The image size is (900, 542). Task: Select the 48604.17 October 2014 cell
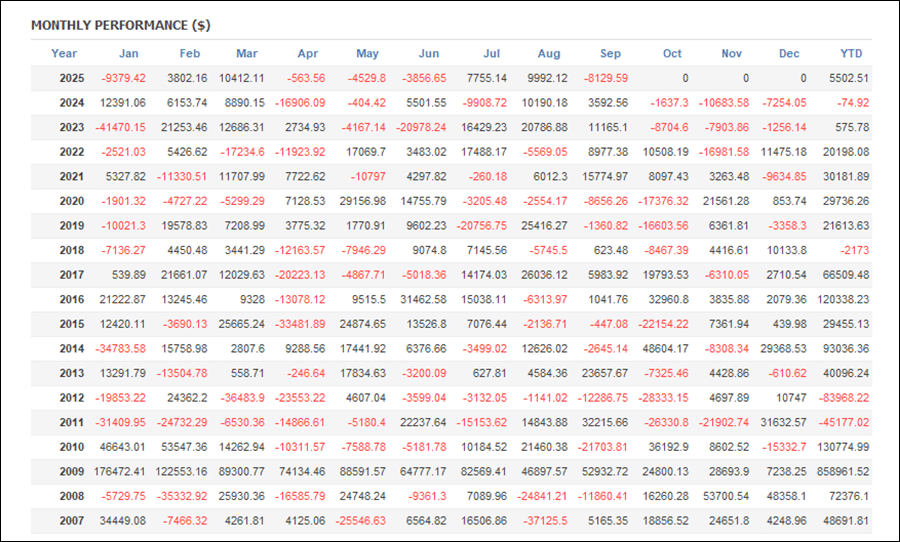pos(663,348)
